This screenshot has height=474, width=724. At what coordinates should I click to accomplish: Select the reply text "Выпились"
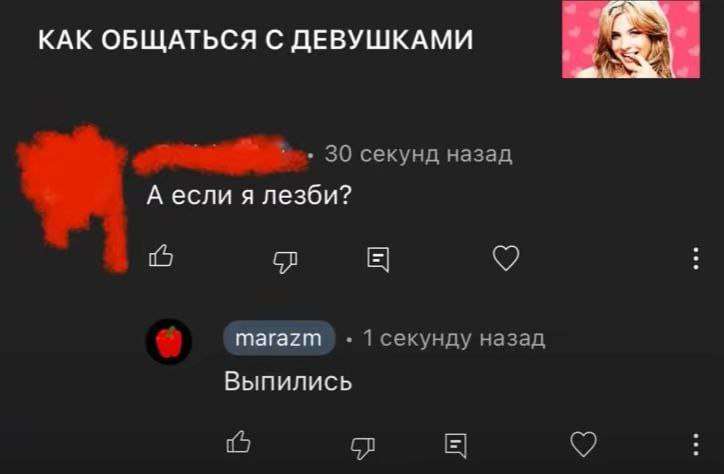coord(288,381)
